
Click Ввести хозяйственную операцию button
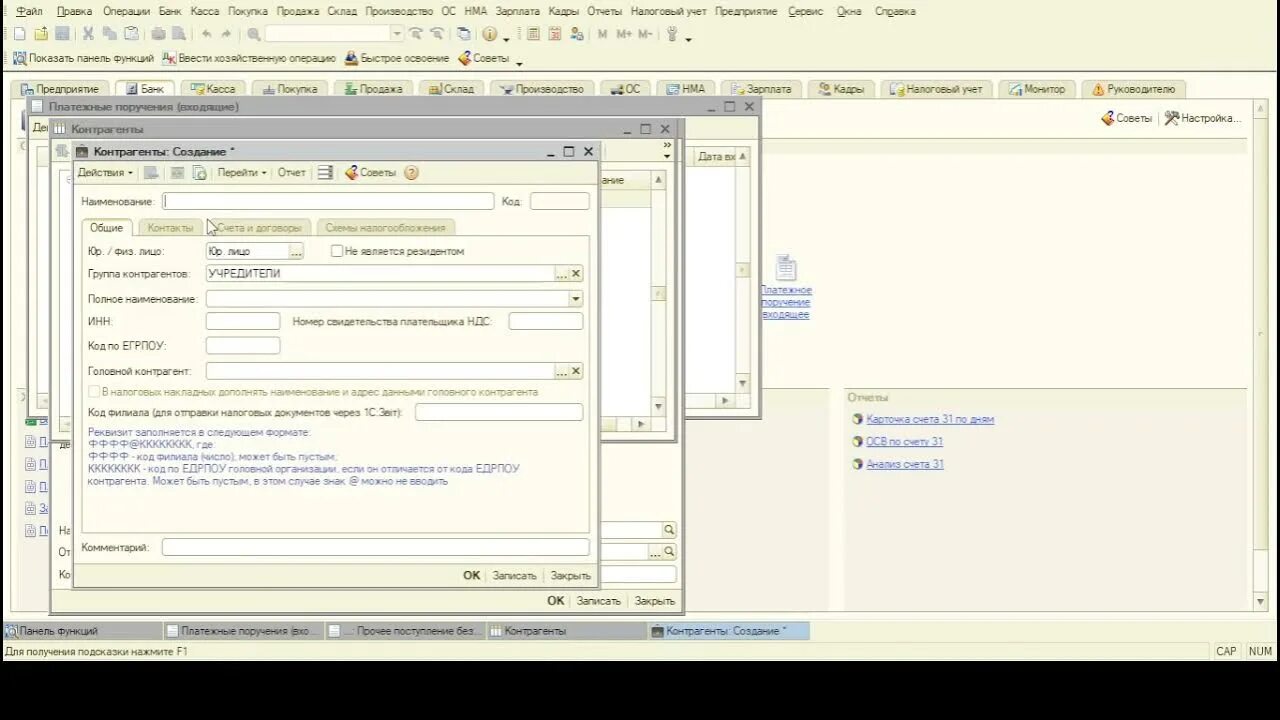249,58
